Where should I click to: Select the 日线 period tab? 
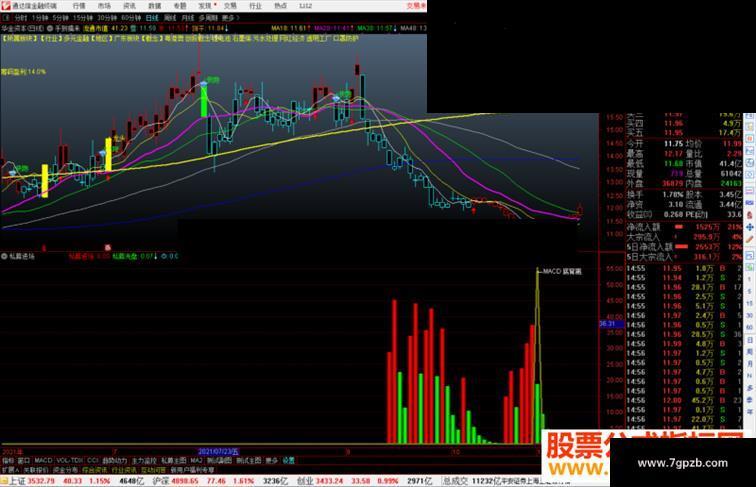click(152, 18)
